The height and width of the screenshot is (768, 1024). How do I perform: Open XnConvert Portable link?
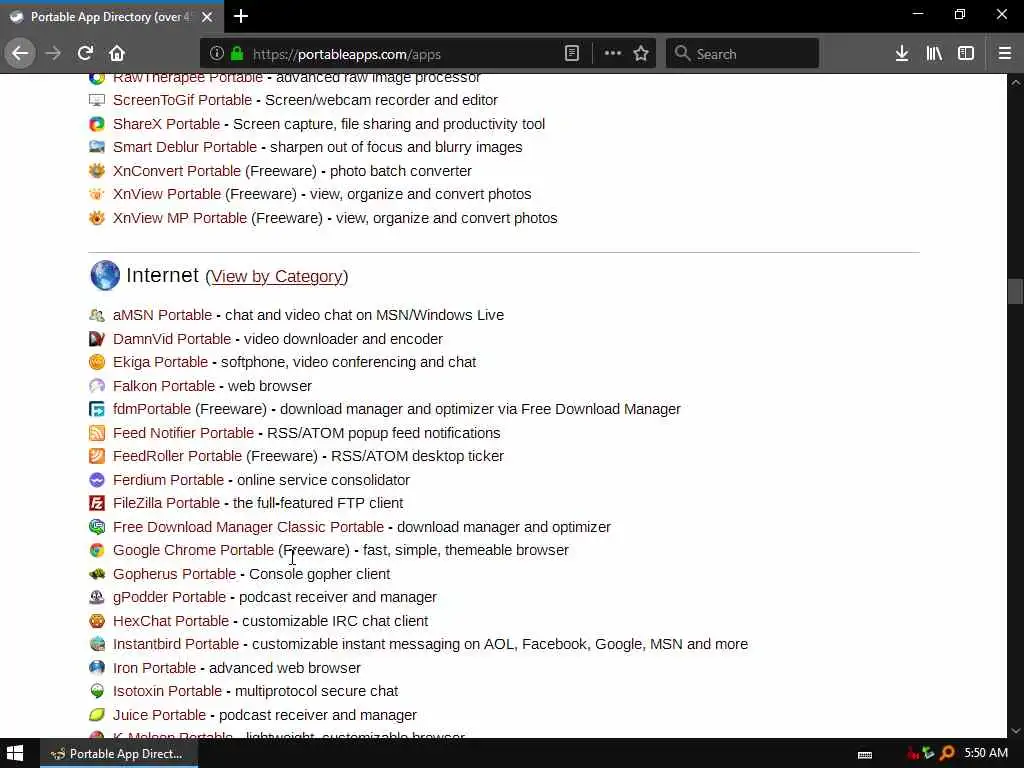click(x=176, y=171)
